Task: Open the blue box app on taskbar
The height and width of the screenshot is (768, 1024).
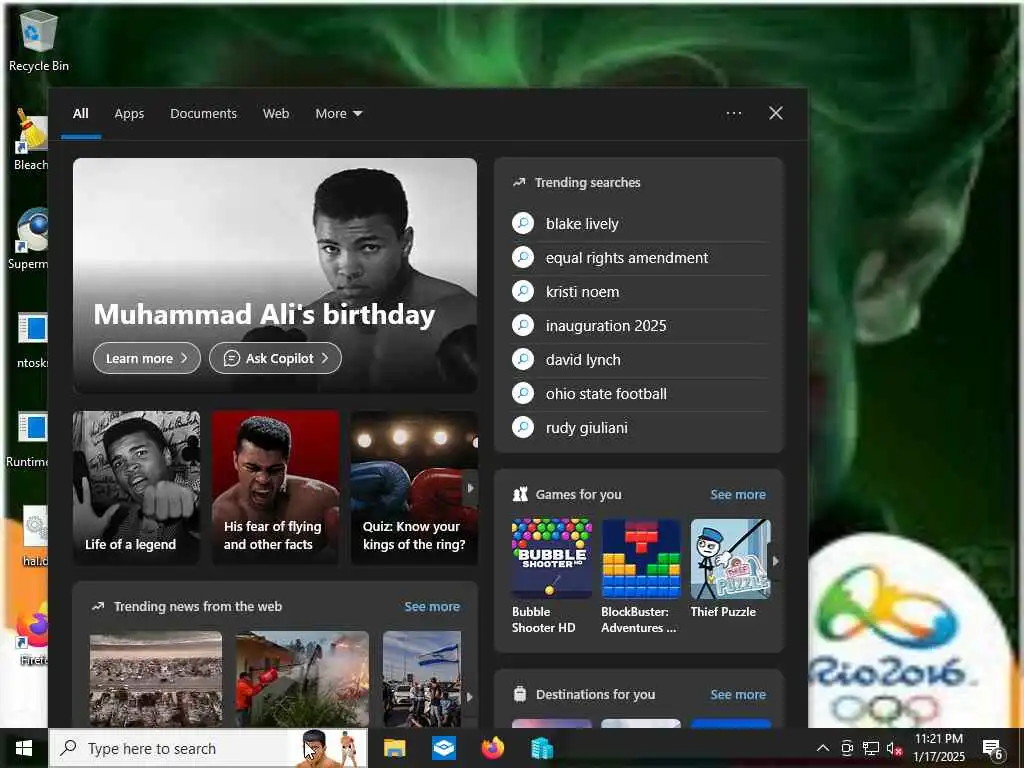Action: pos(444,748)
